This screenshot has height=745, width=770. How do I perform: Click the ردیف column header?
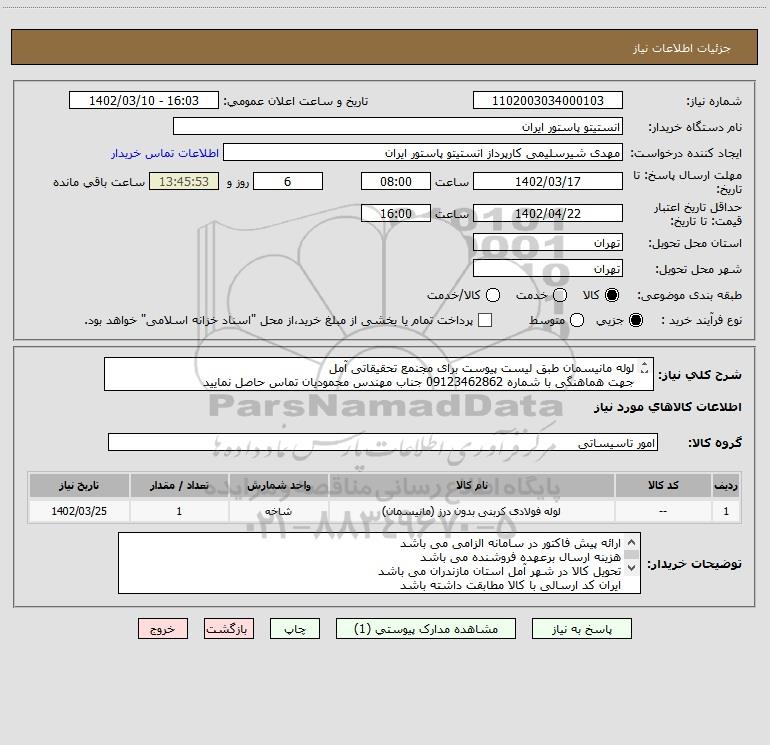(x=726, y=485)
